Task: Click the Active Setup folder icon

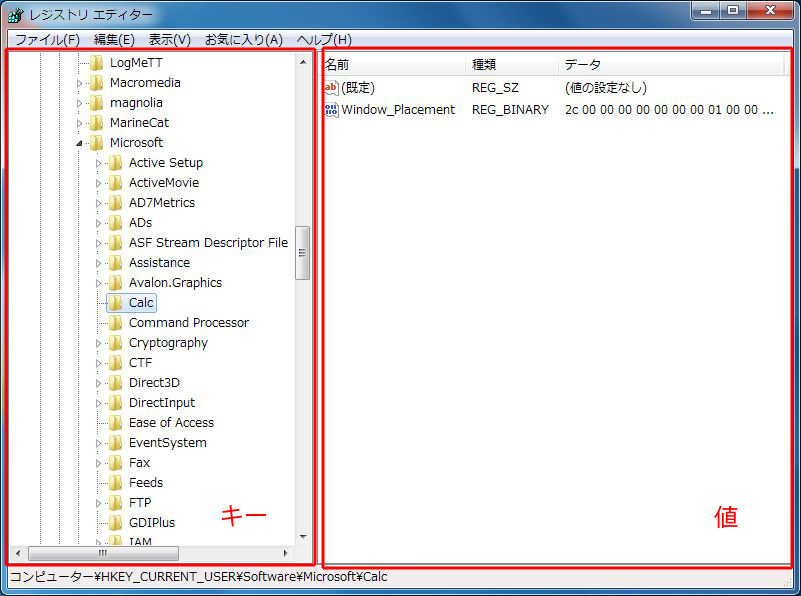Action: (115, 163)
